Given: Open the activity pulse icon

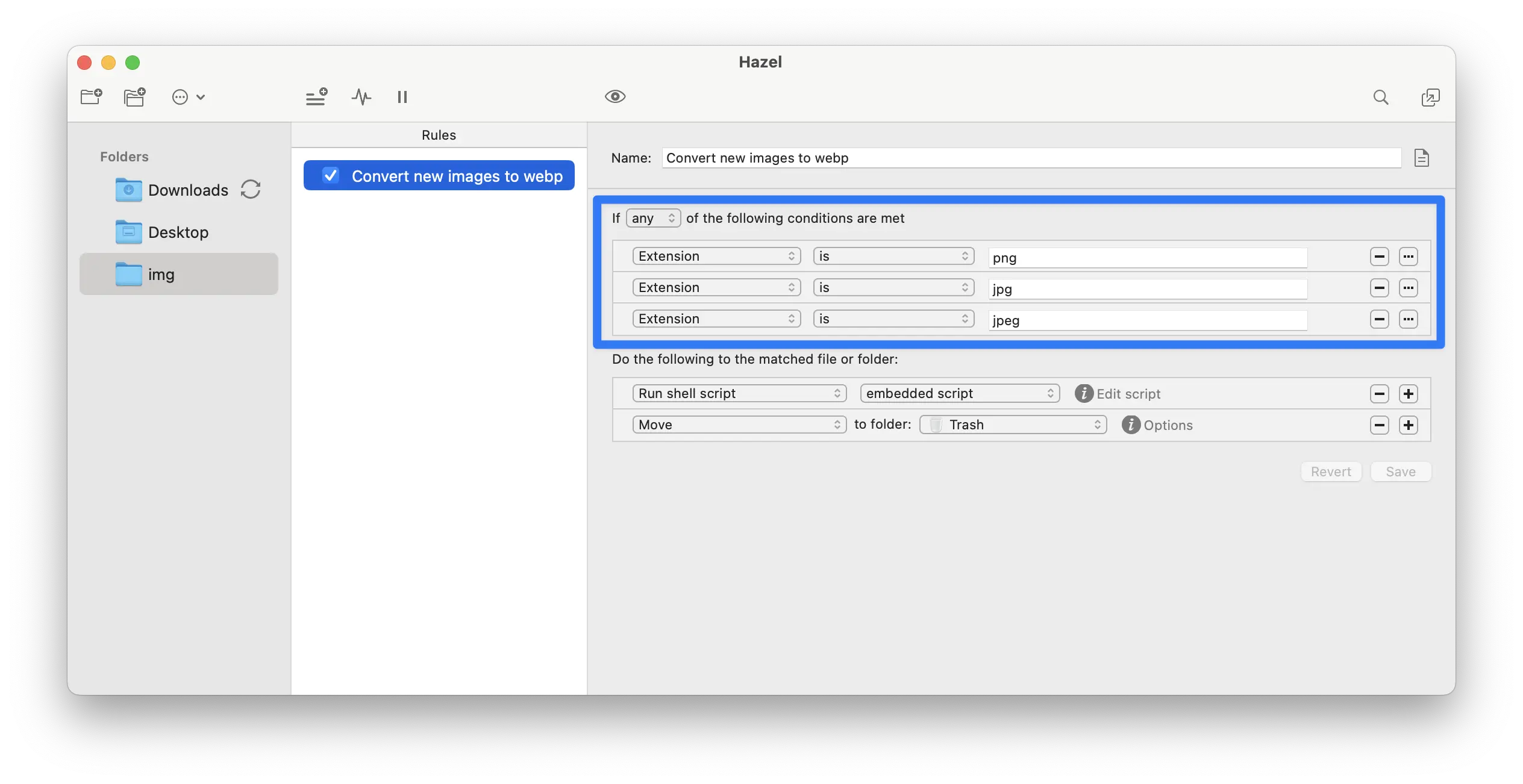Looking at the screenshot, I should tap(361, 97).
